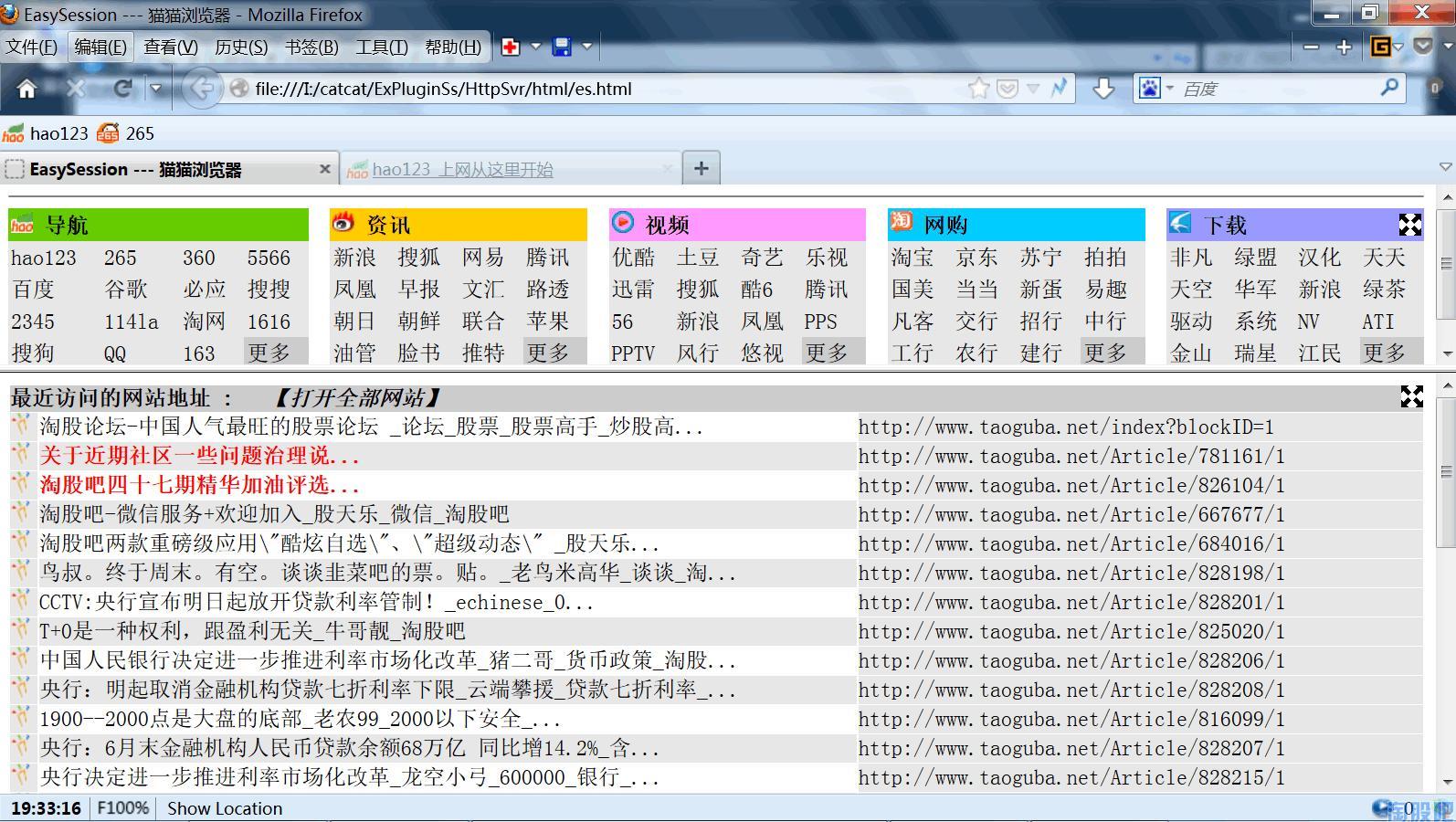Open 265 bookmark in bookmarks bar

point(126,133)
